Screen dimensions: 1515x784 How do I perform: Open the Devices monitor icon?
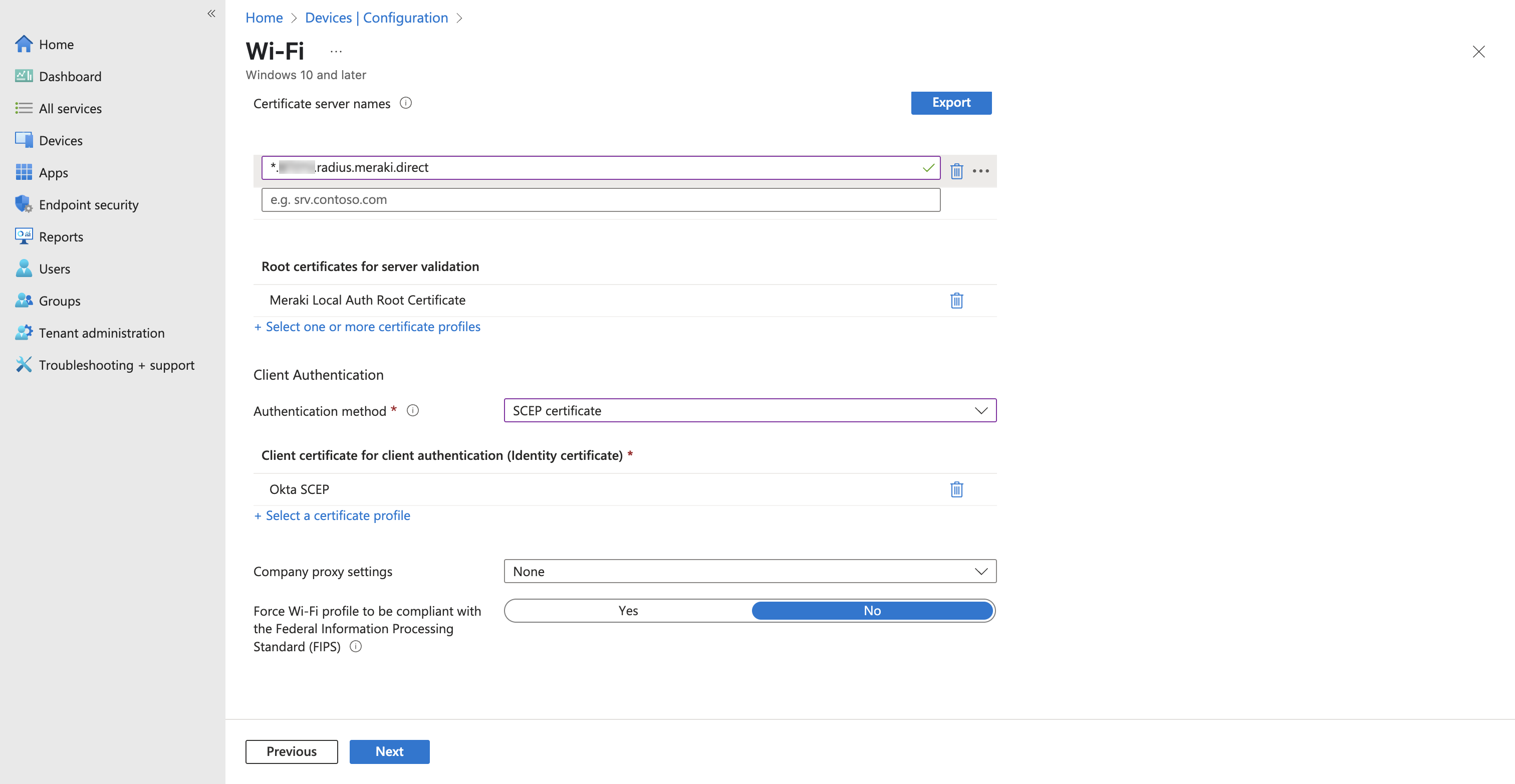24,140
